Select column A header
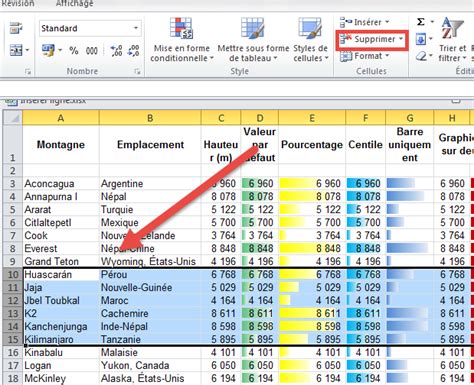 pyautogui.click(x=61, y=118)
